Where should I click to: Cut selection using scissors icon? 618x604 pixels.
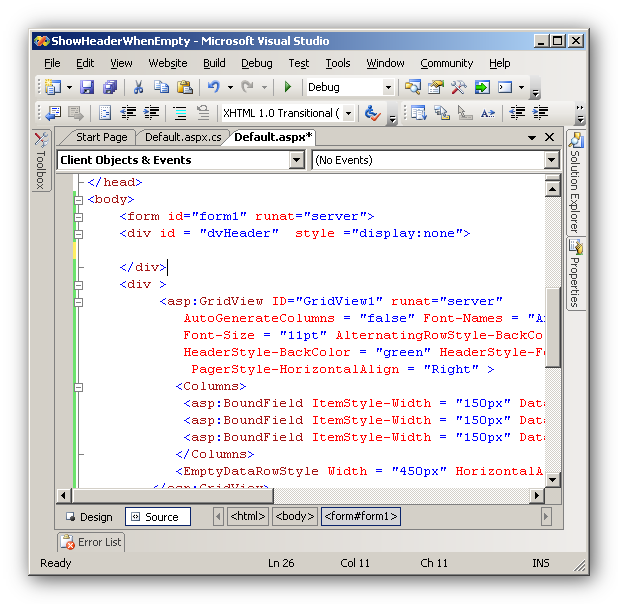(x=138, y=87)
